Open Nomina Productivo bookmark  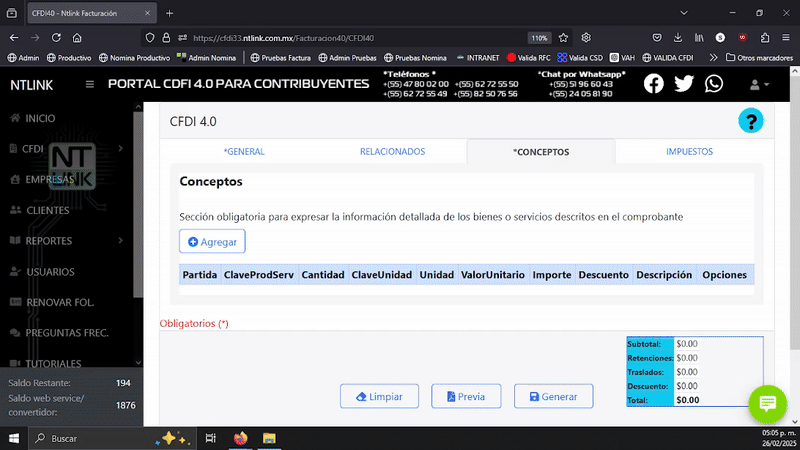coord(134,58)
